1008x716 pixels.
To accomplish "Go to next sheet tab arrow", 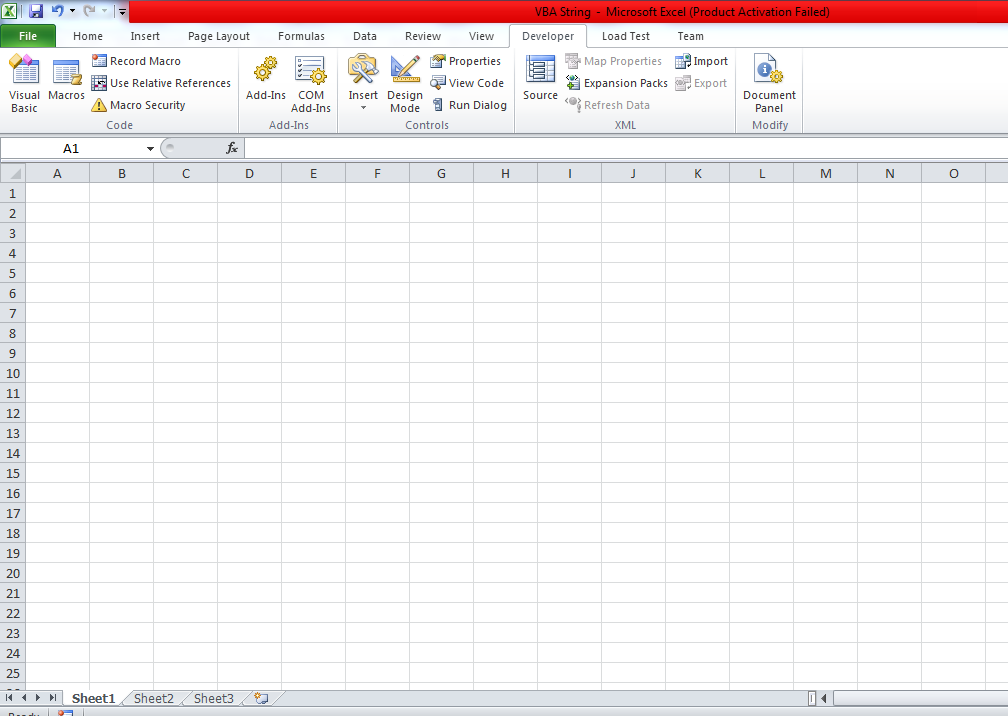I will (38, 697).
